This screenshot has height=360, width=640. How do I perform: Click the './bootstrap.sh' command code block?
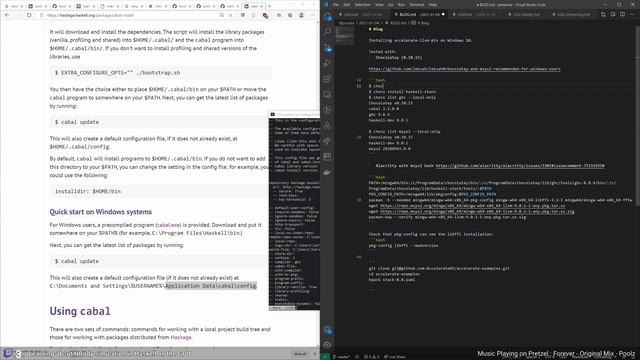(x=160, y=73)
